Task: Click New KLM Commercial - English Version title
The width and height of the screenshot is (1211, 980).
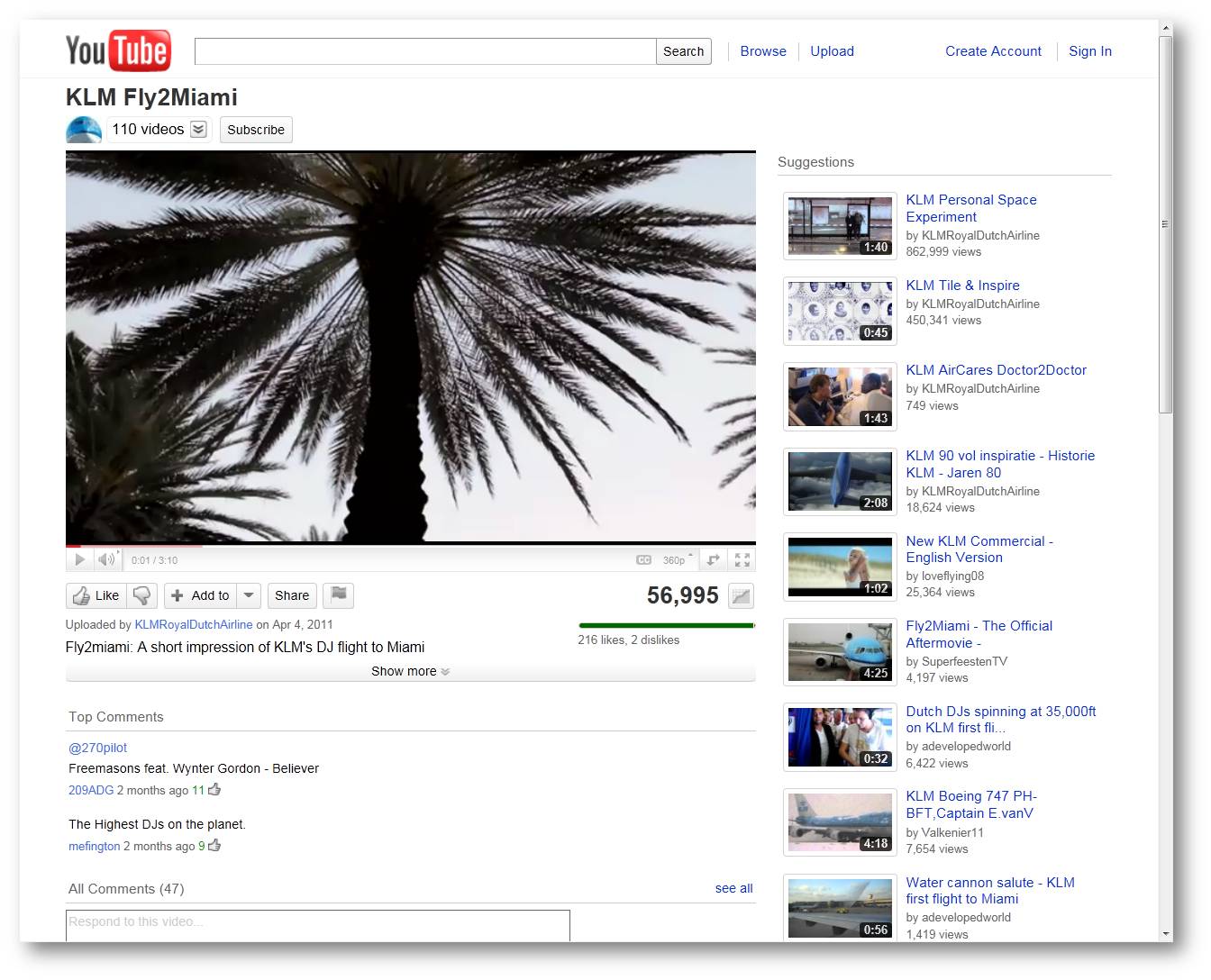Action: tap(979, 549)
